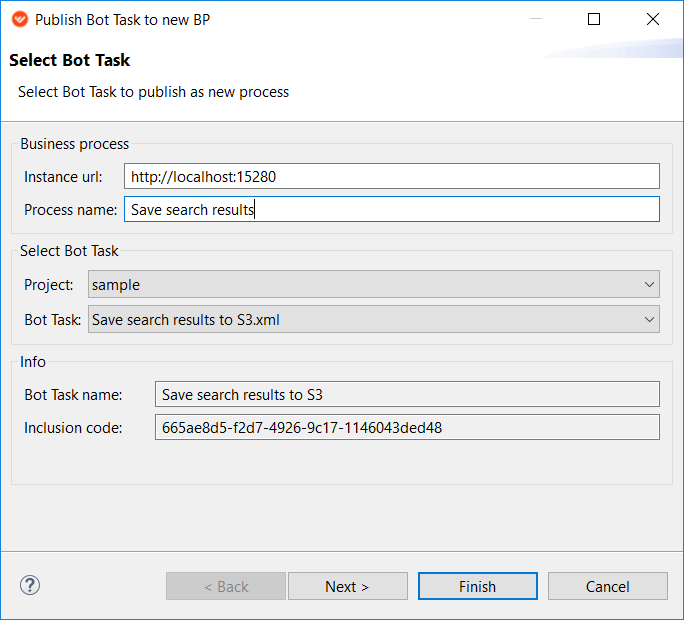Image resolution: width=684 pixels, height=620 pixels.
Task: Click the Select Bot Task heading
Action: (x=69, y=60)
